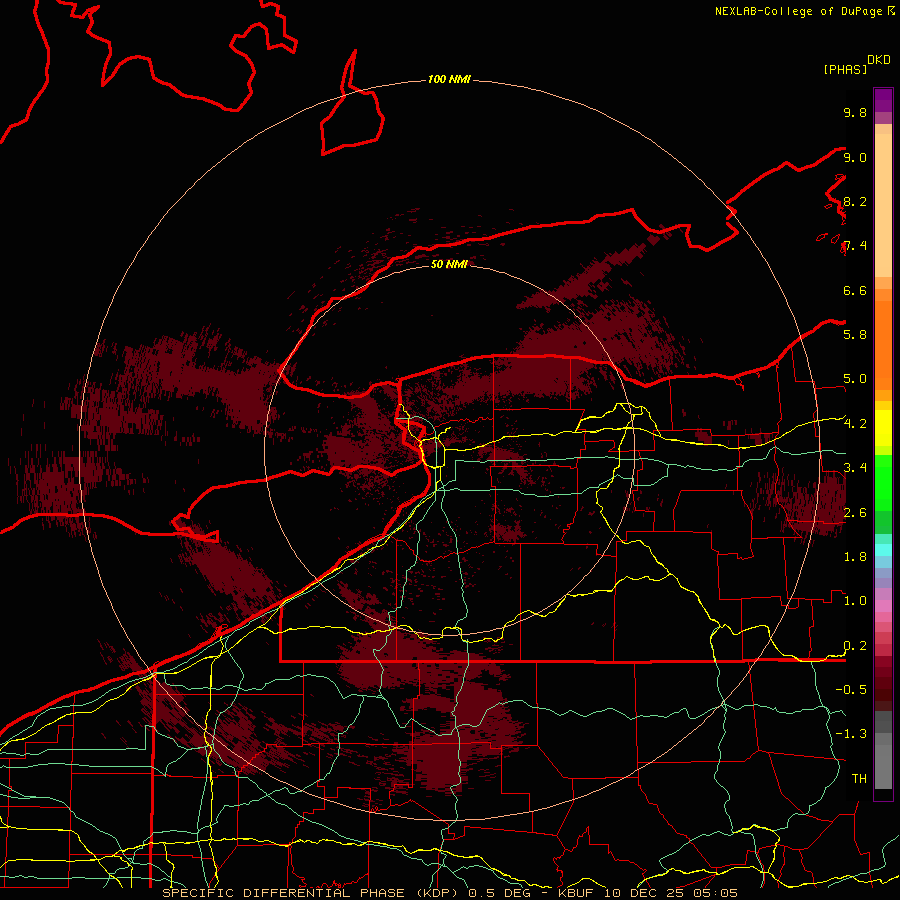The image size is (900, 900).
Task: Select the 1.8 legend value
Action: point(855,557)
